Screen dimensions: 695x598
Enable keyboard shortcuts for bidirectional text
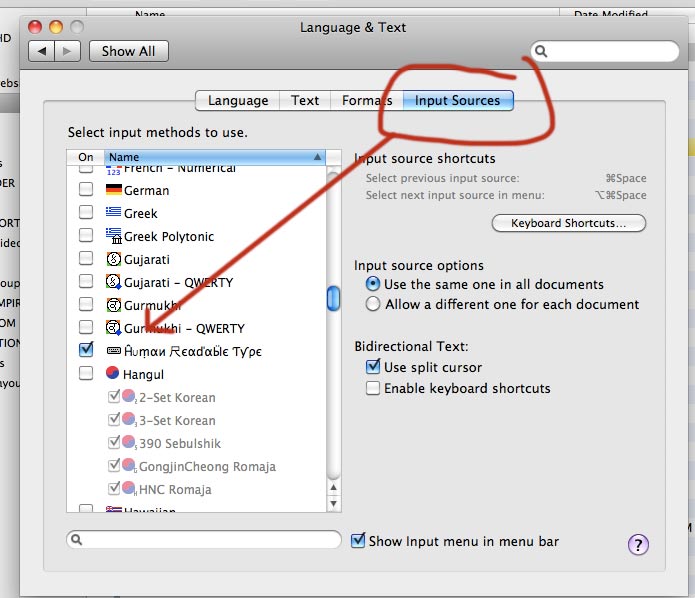(x=373, y=388)
